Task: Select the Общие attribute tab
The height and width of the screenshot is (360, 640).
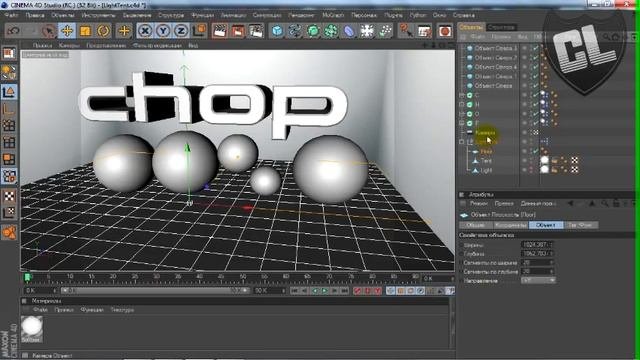Action: [475, 225]
